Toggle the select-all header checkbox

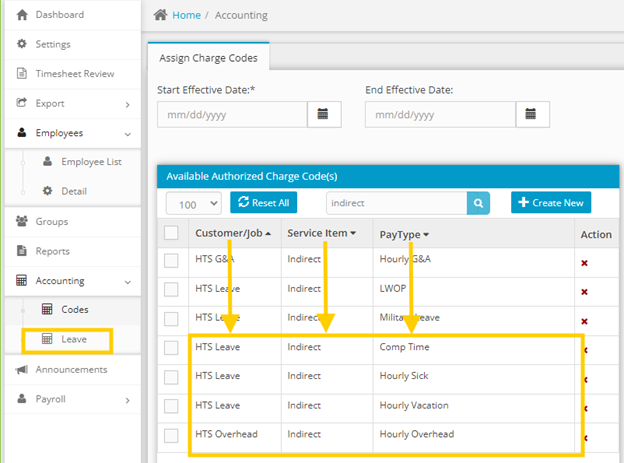[171, 233]
